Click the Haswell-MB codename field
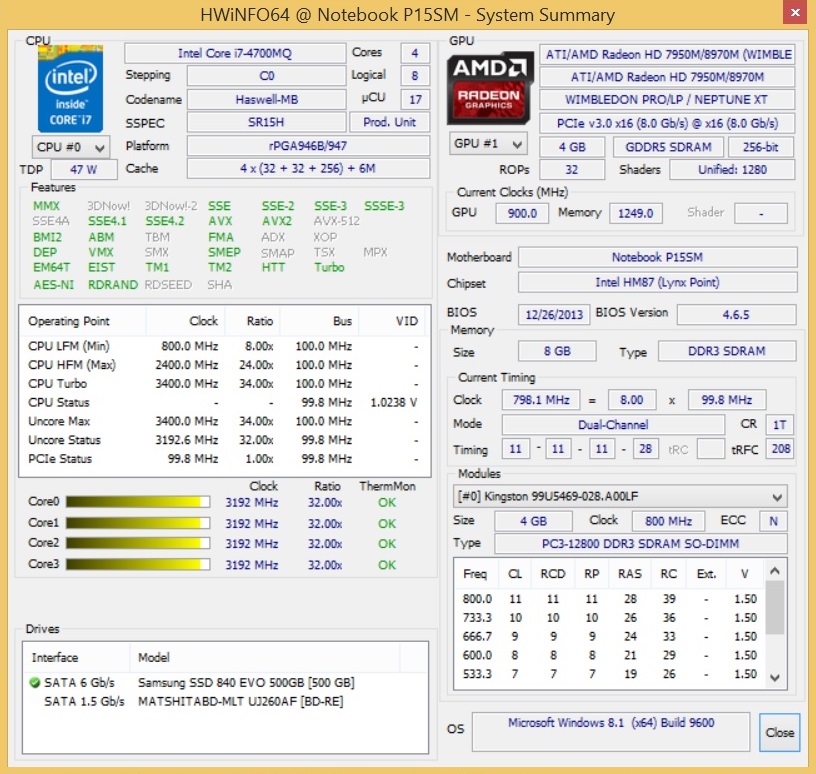Screen dimensions: 816x774 [x=266, y=99]
